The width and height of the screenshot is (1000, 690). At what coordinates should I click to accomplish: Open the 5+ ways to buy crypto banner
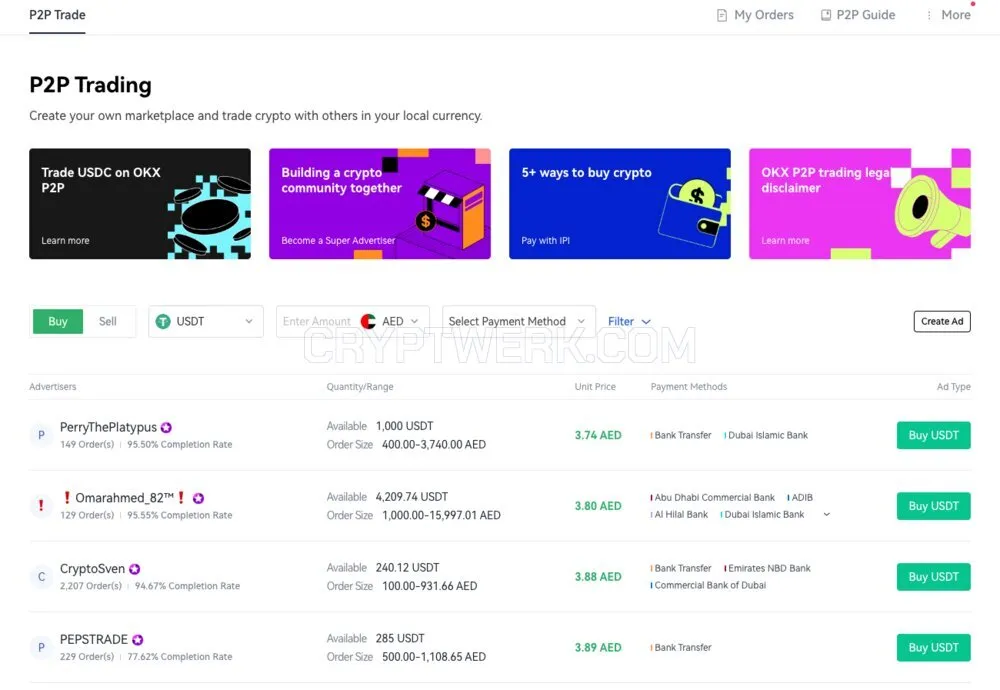click(x=619, y=203)
